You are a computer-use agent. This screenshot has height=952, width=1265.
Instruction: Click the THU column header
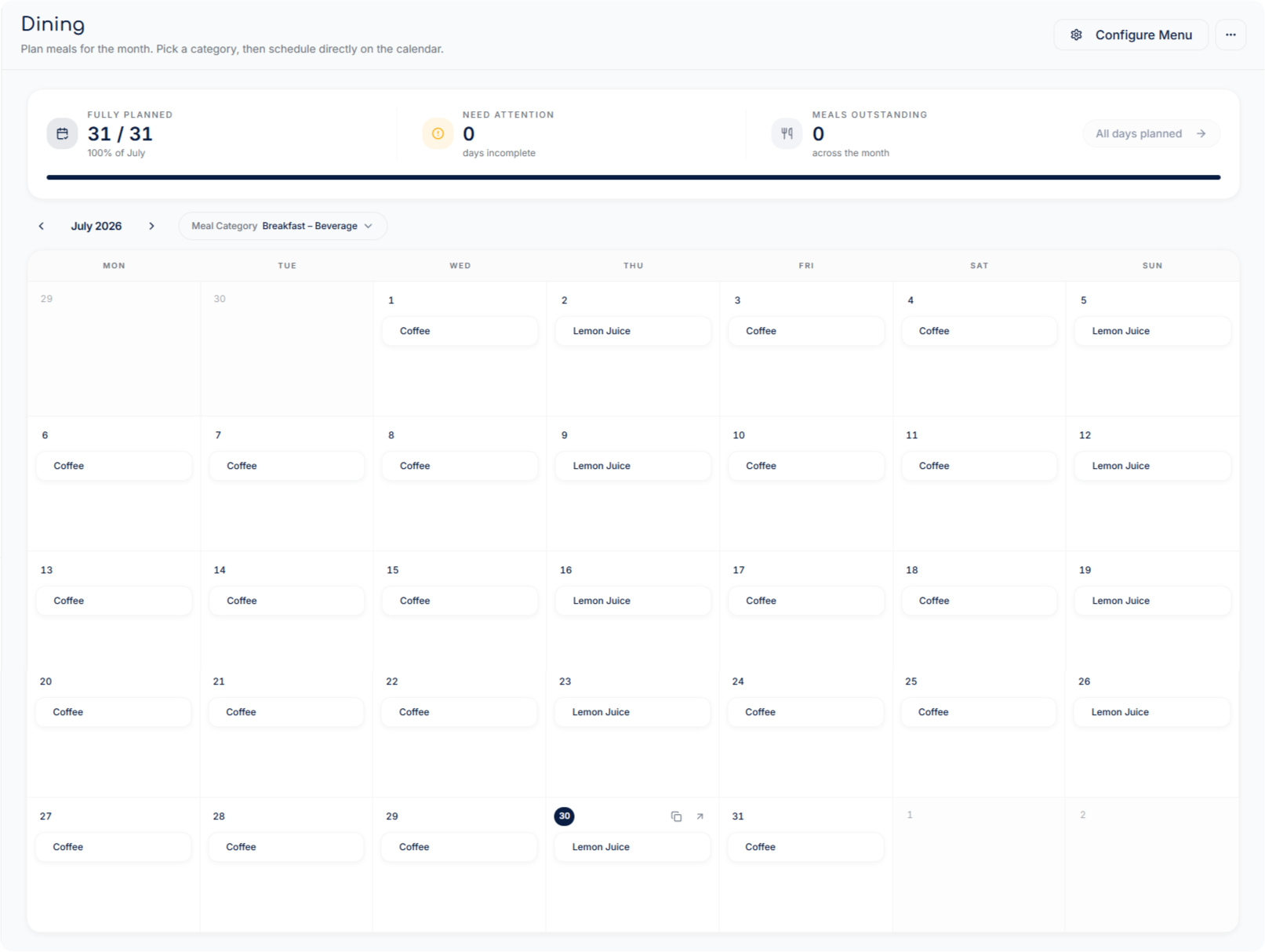click(634, 266)
